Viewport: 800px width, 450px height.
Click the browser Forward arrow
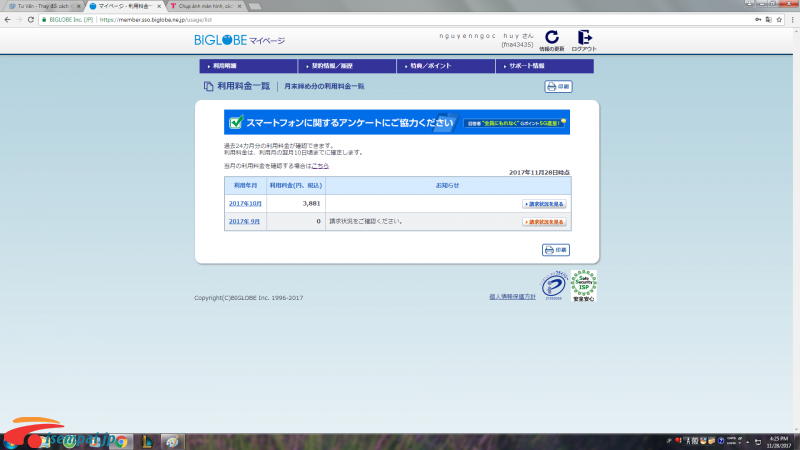click(x=19, y=20)
